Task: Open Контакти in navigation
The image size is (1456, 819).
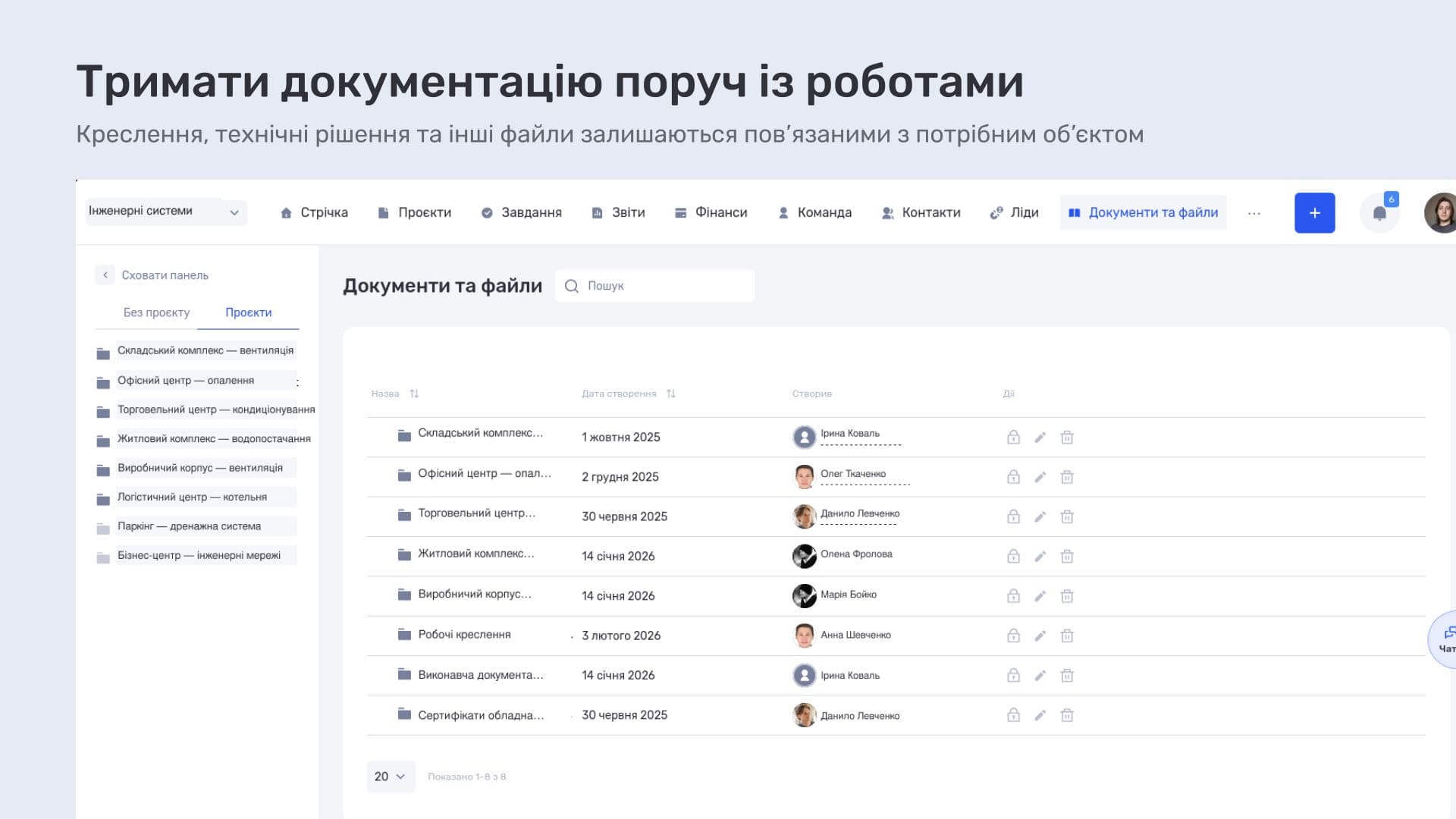Action: click(x=921, y=213)
